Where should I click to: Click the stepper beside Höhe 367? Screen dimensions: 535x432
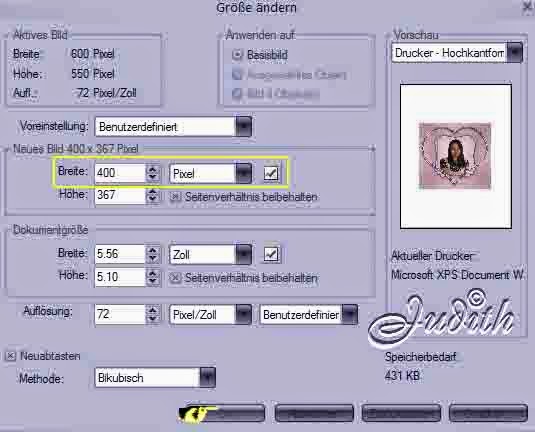(153, 196)
